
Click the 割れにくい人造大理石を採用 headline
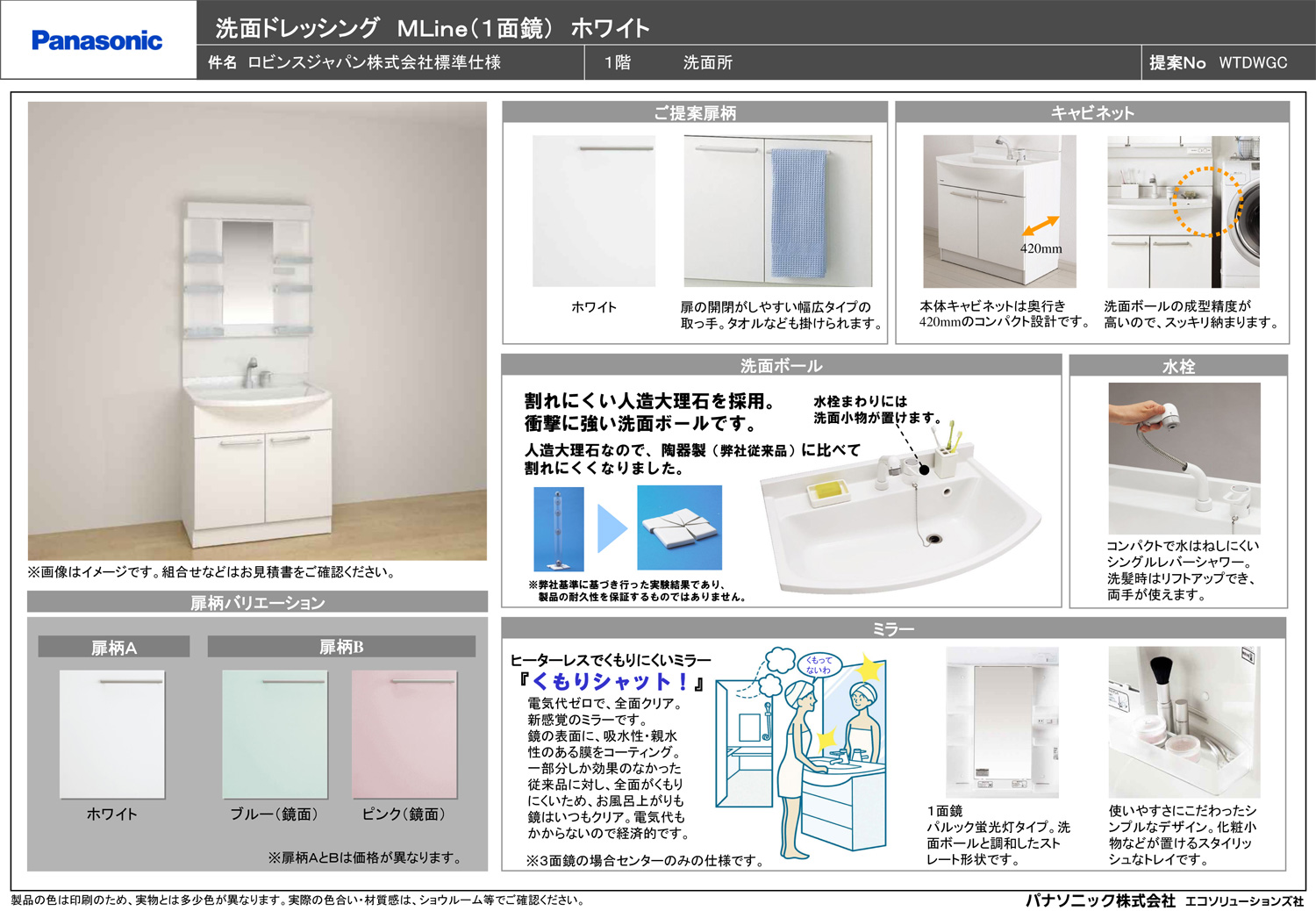650,401
